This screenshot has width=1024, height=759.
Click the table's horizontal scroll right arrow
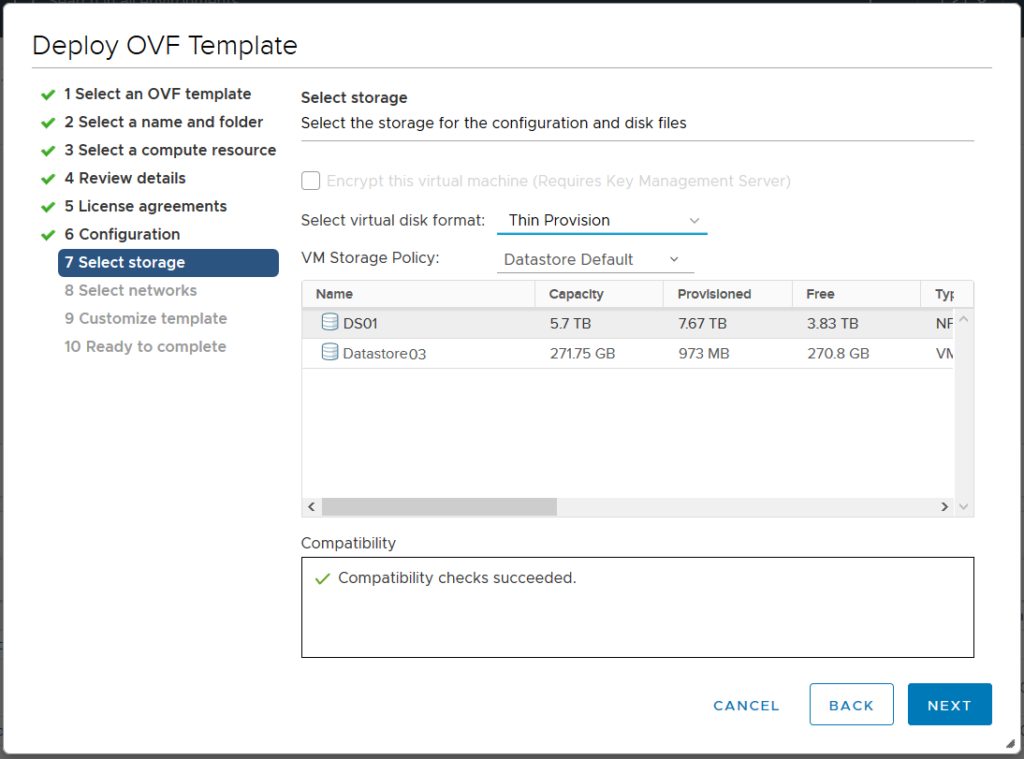click(x=944, y=507)
